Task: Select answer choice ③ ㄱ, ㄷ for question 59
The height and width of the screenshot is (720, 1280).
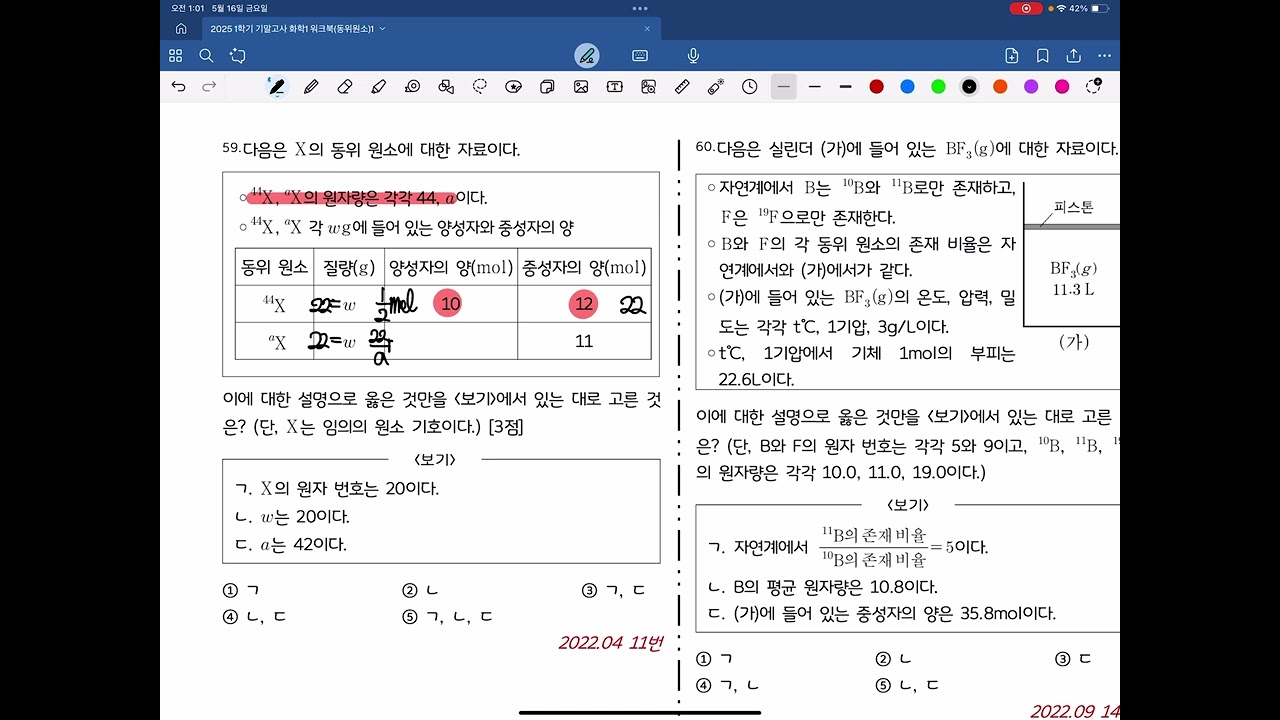Action: click(614, 591)
